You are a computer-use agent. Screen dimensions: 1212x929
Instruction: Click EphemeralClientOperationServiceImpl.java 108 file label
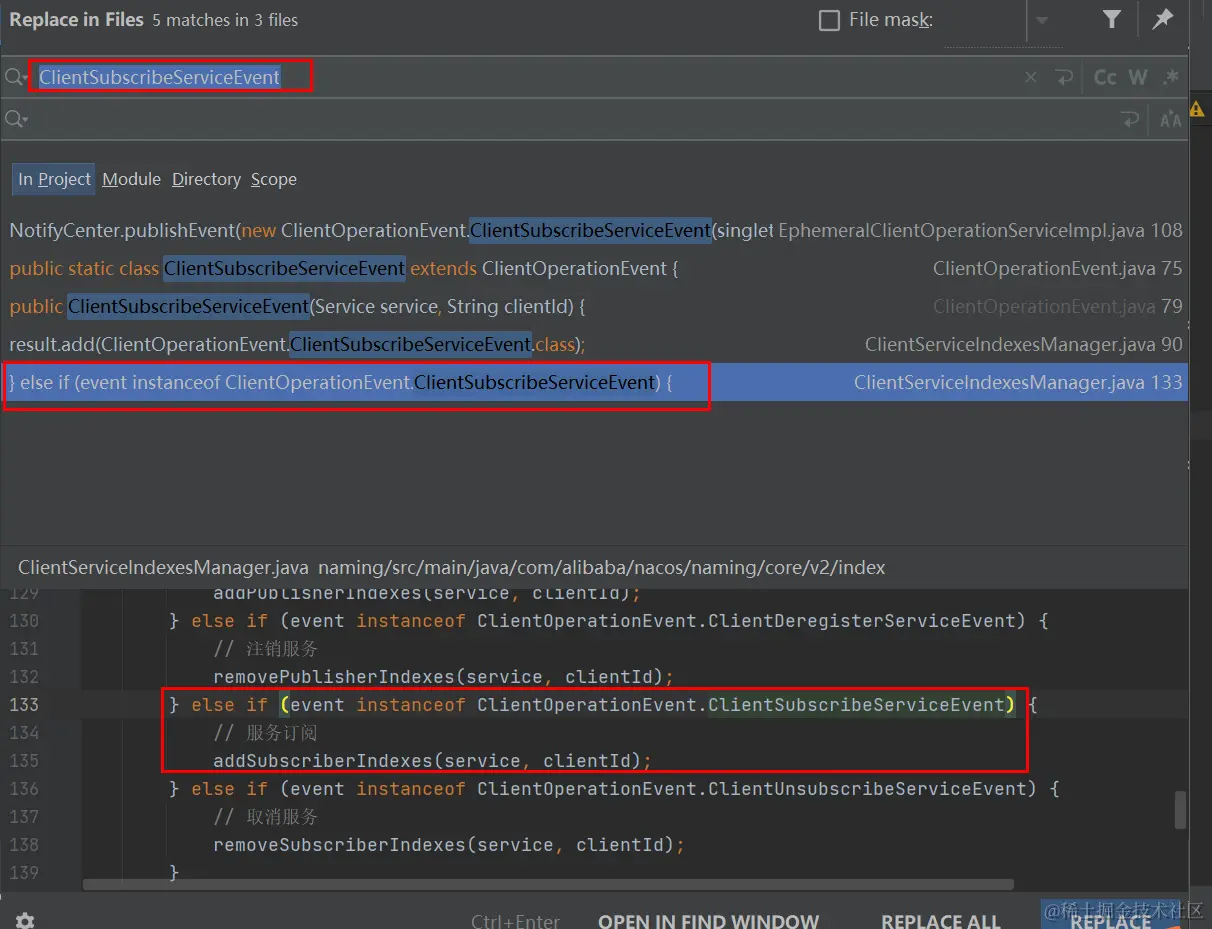pos(980,230)
